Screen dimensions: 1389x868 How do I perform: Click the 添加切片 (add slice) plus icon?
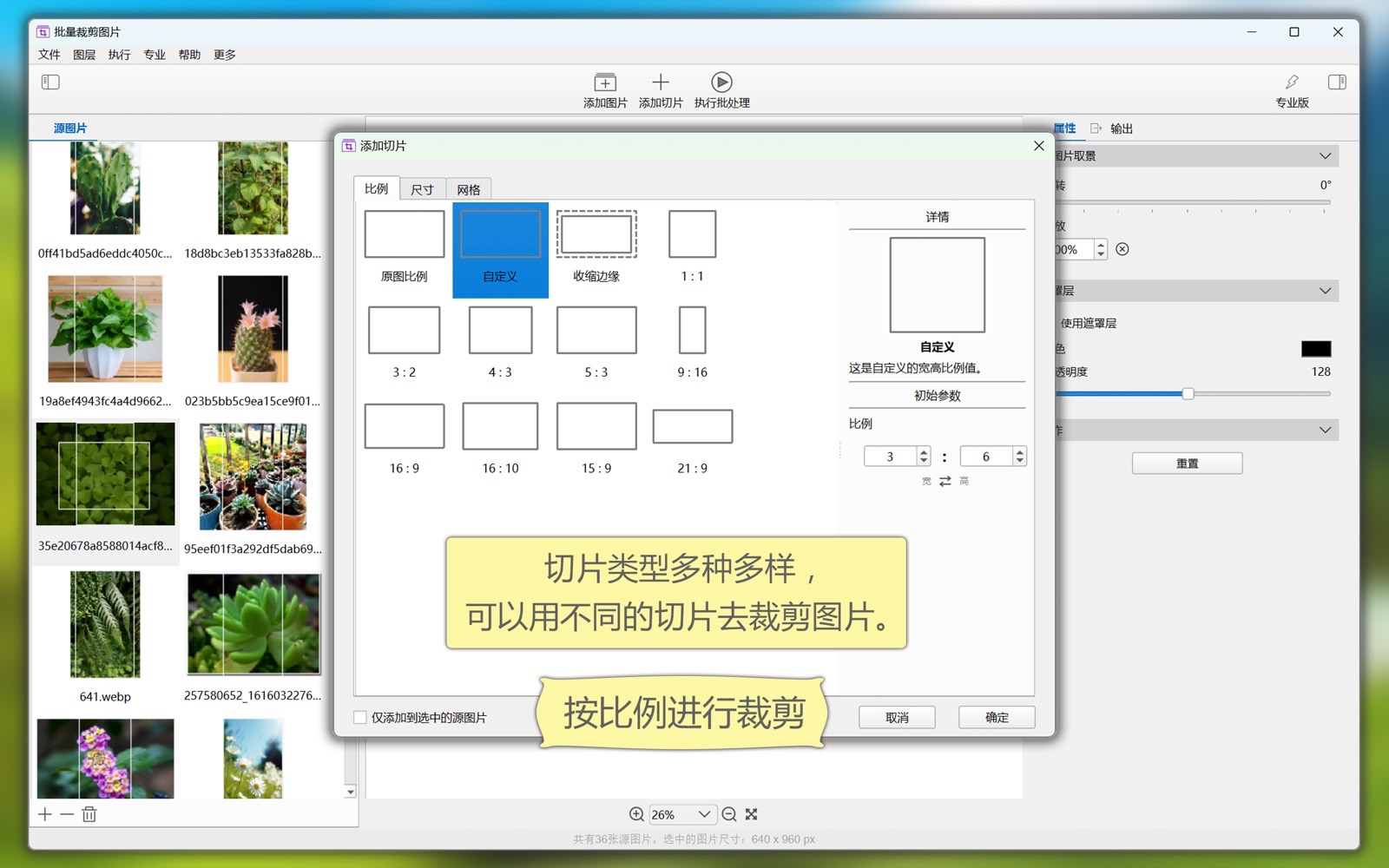661,82
